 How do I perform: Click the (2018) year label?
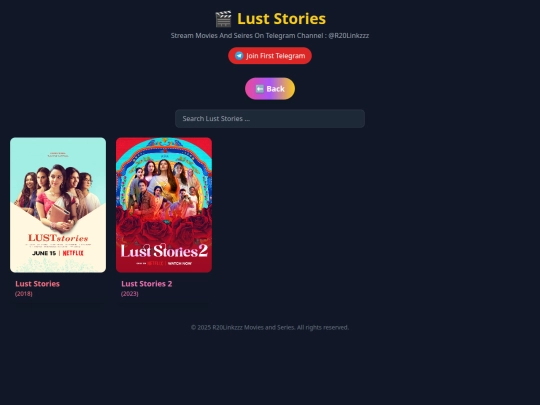[24, 294]
